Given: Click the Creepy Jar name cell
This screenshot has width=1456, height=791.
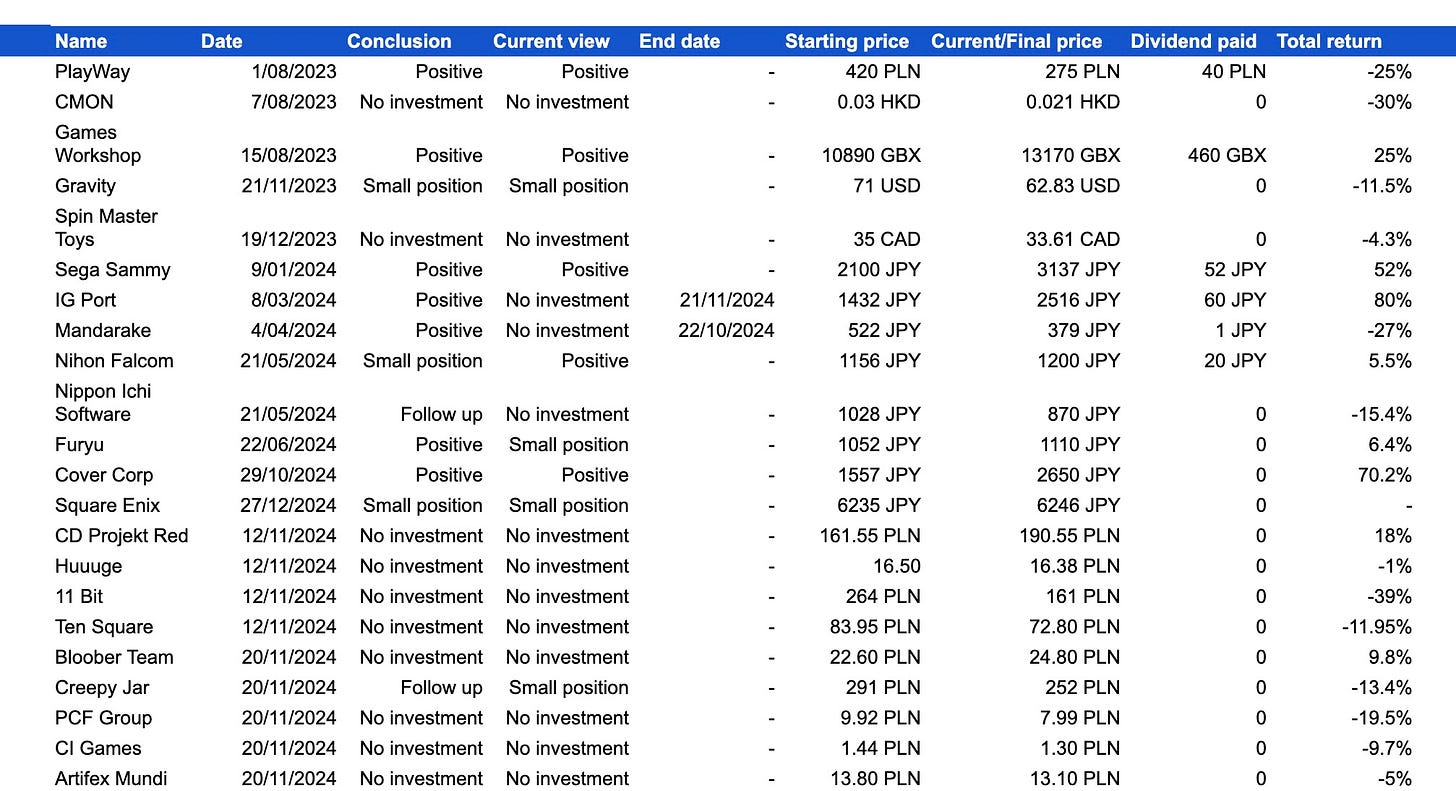Looking at the screenshot, I should [102, 688].
